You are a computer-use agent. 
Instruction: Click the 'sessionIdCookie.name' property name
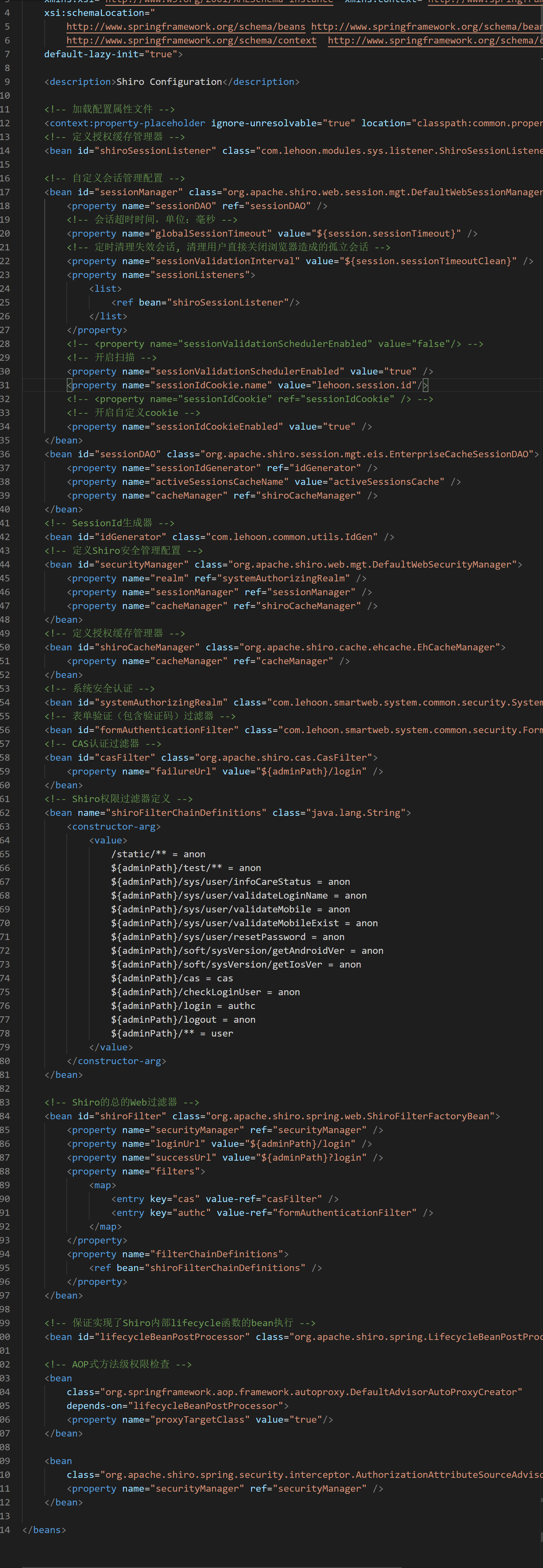coord(211,385)
